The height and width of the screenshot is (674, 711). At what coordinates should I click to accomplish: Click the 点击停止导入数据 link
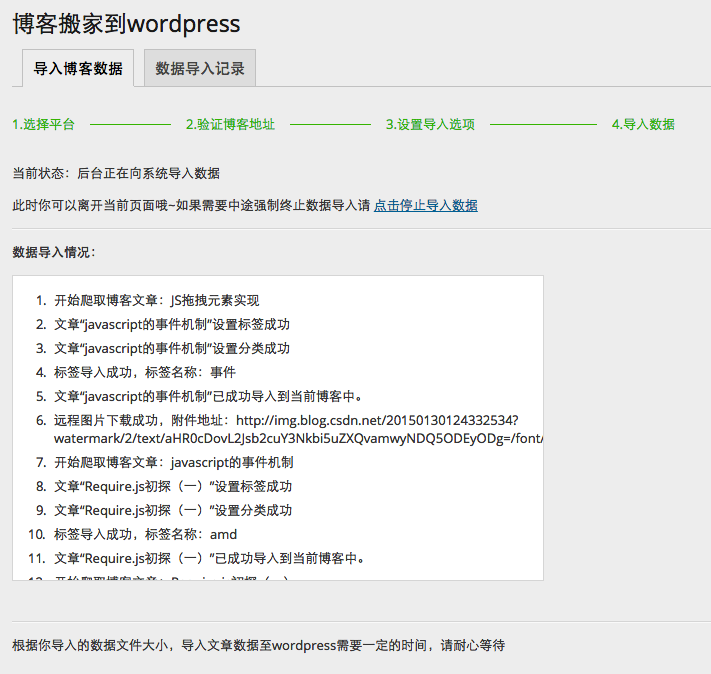coord(425,205)
